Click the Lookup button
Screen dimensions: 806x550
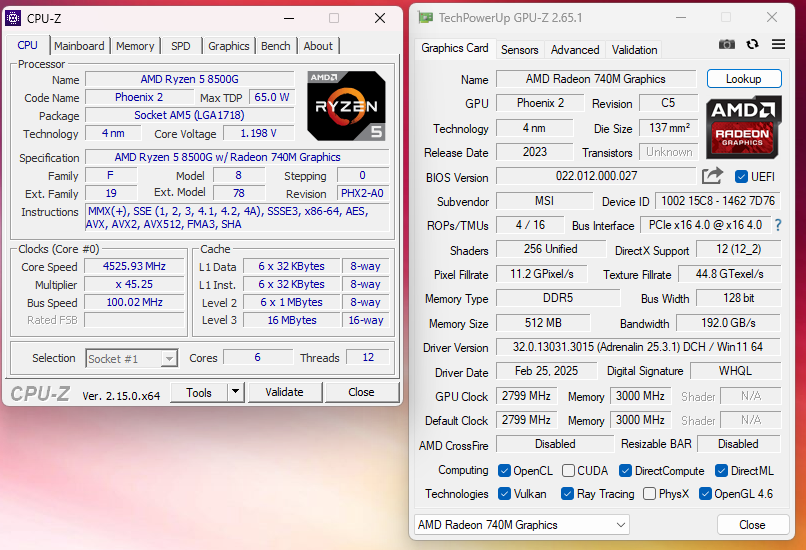tap(744, 79)
